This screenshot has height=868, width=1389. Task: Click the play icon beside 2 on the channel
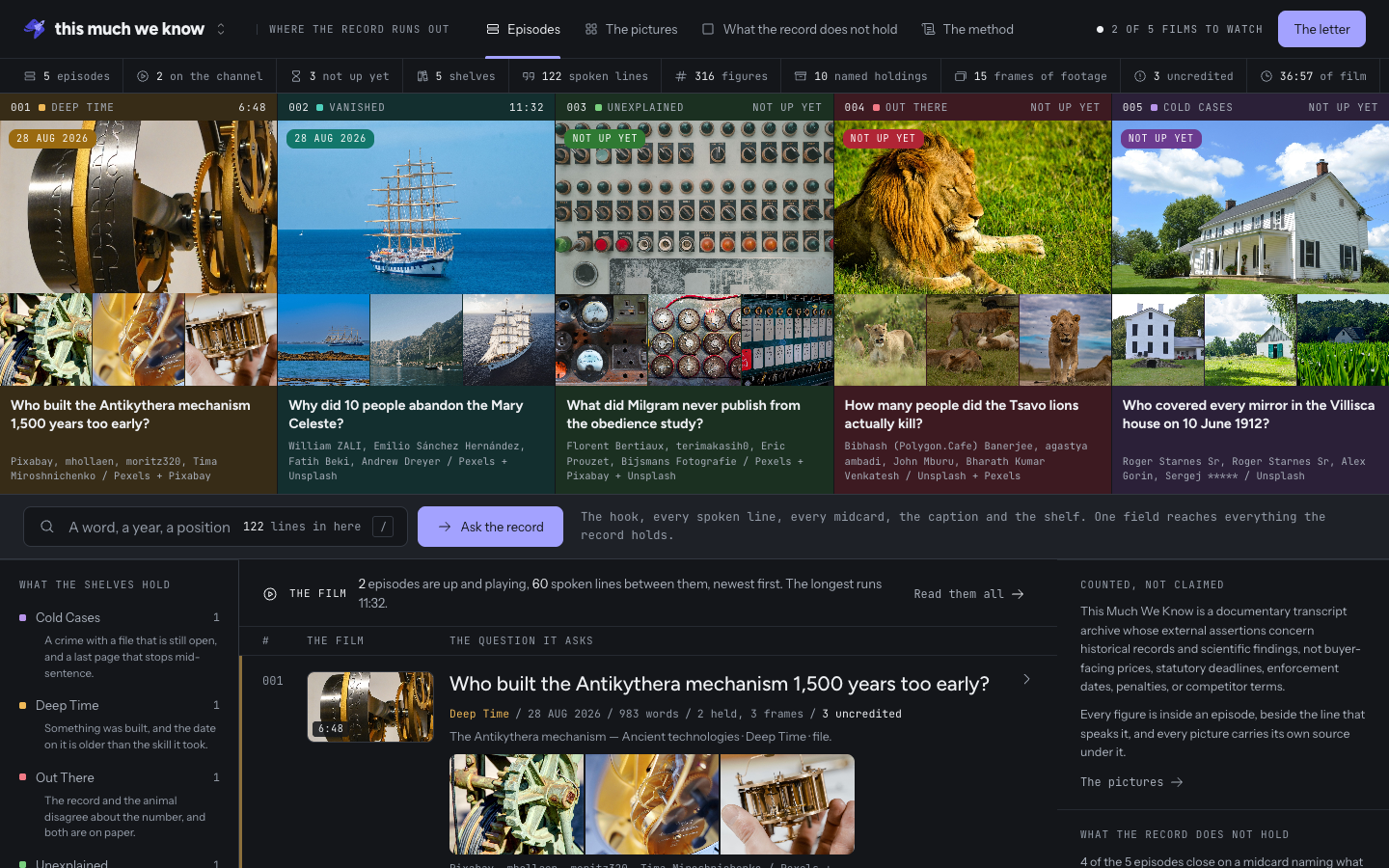[143, 76]
